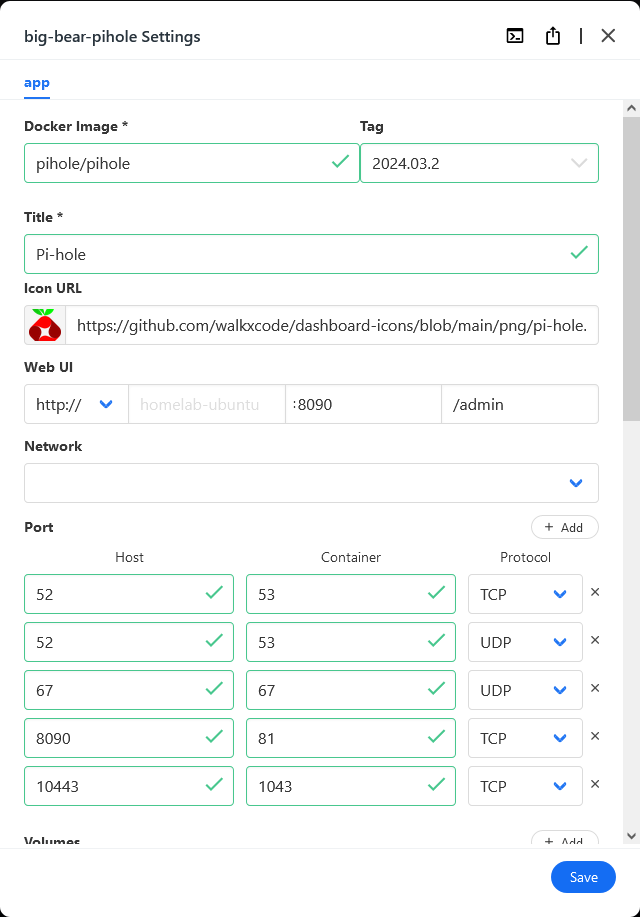Delete the port 67 UDP mapping

point(595,688)
